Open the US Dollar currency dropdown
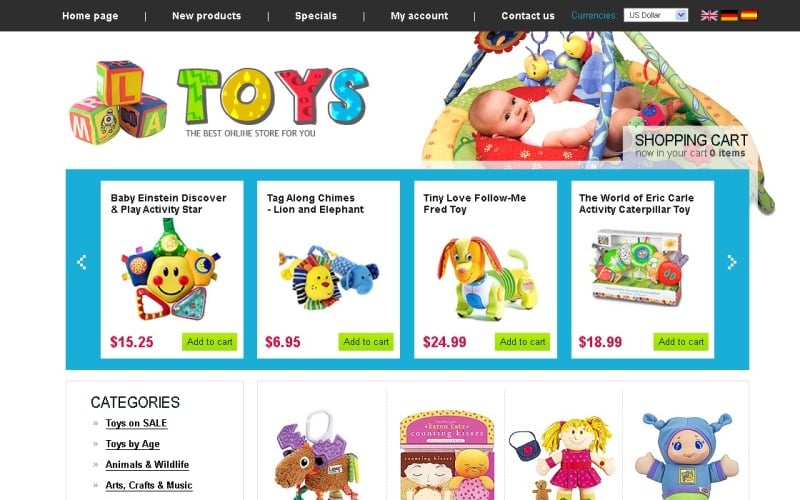This screenshot has height=500, width=800. click(x=656, y=15)
